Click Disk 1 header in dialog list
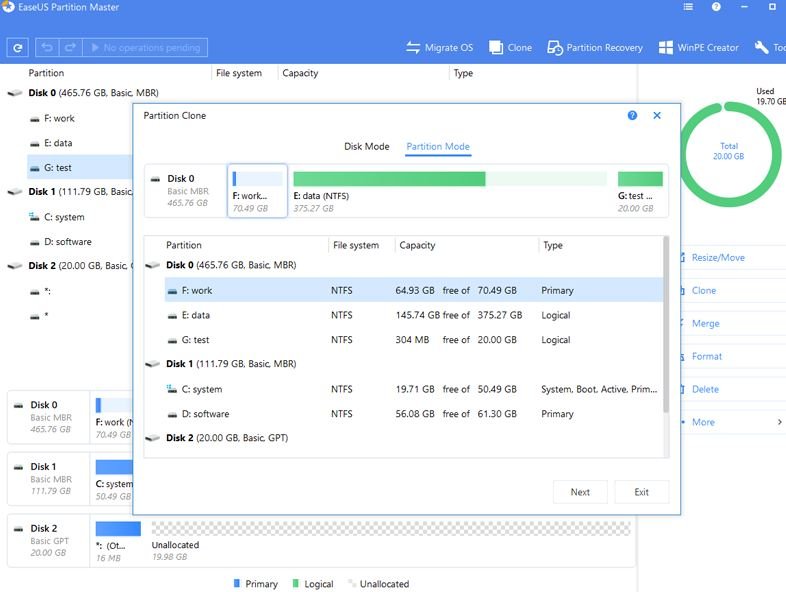This screenshot has height=592, width=786. (231, 363)
